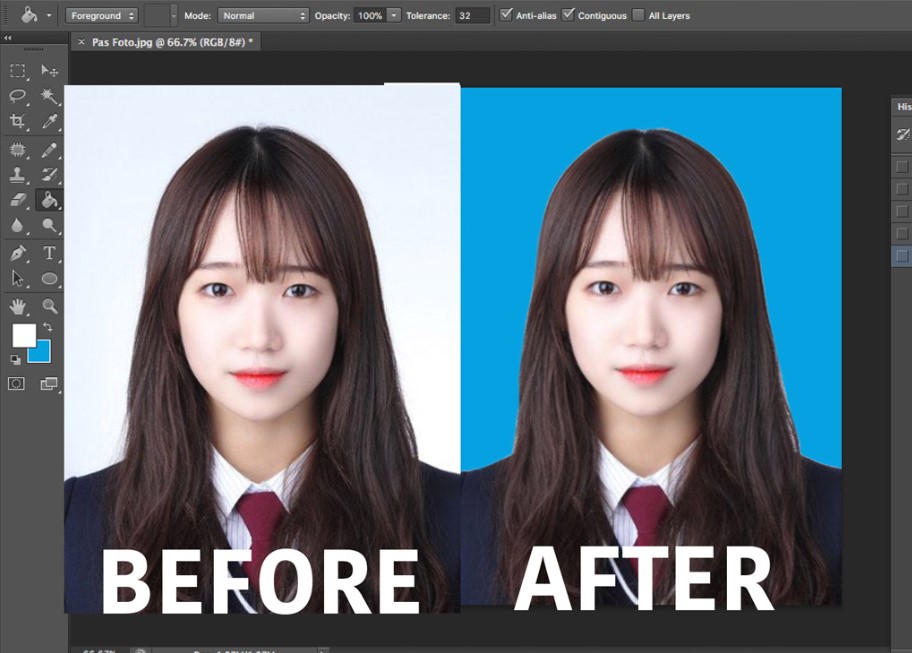Select the Pen tool
Viewport: 912px width, 653px height.
pyautogui.click(x=16, y=252)
